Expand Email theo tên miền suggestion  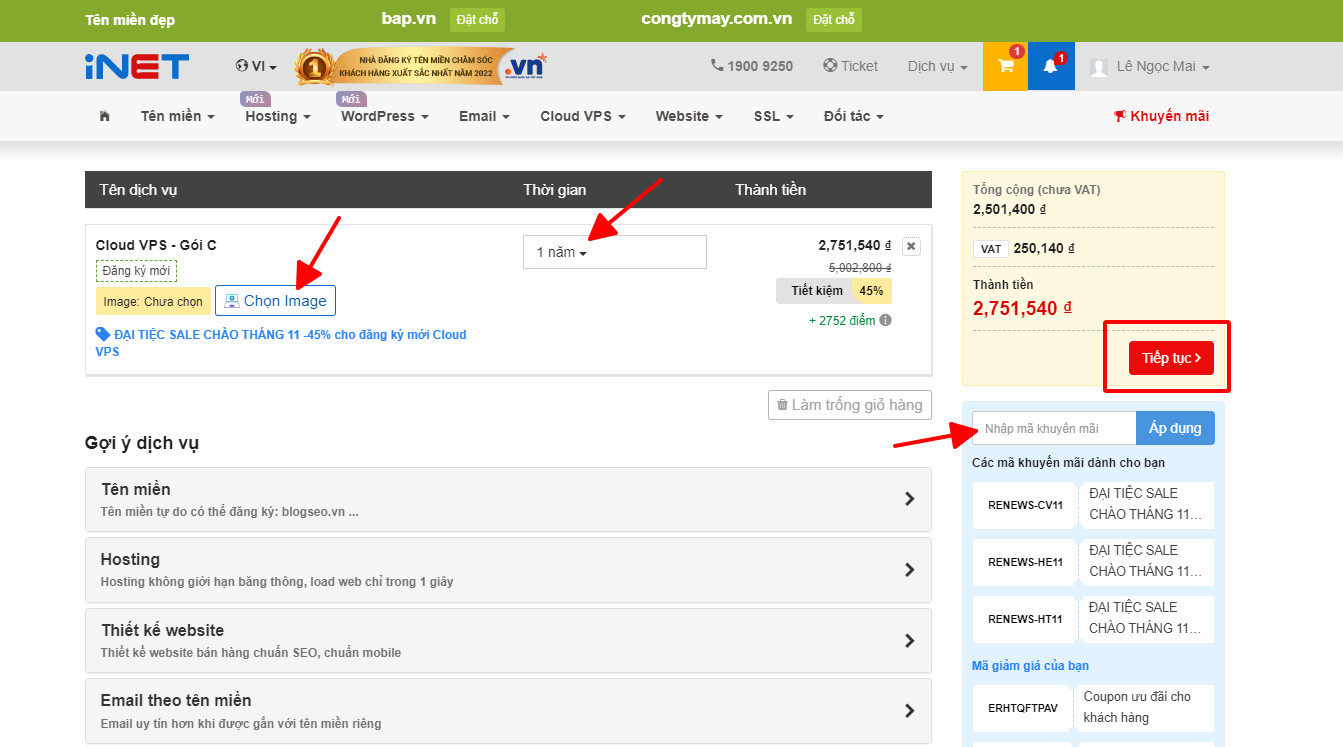(508, 711)
